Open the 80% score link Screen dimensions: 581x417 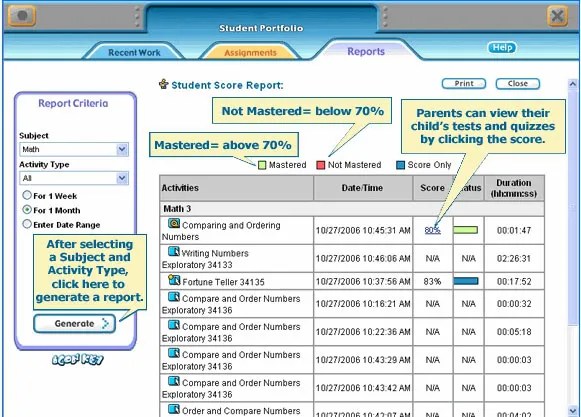pyautogui.click(x=432, y=230)
